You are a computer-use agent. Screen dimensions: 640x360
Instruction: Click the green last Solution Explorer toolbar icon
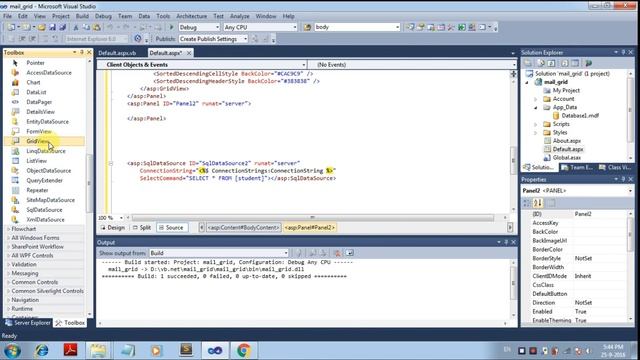[588, 63]
